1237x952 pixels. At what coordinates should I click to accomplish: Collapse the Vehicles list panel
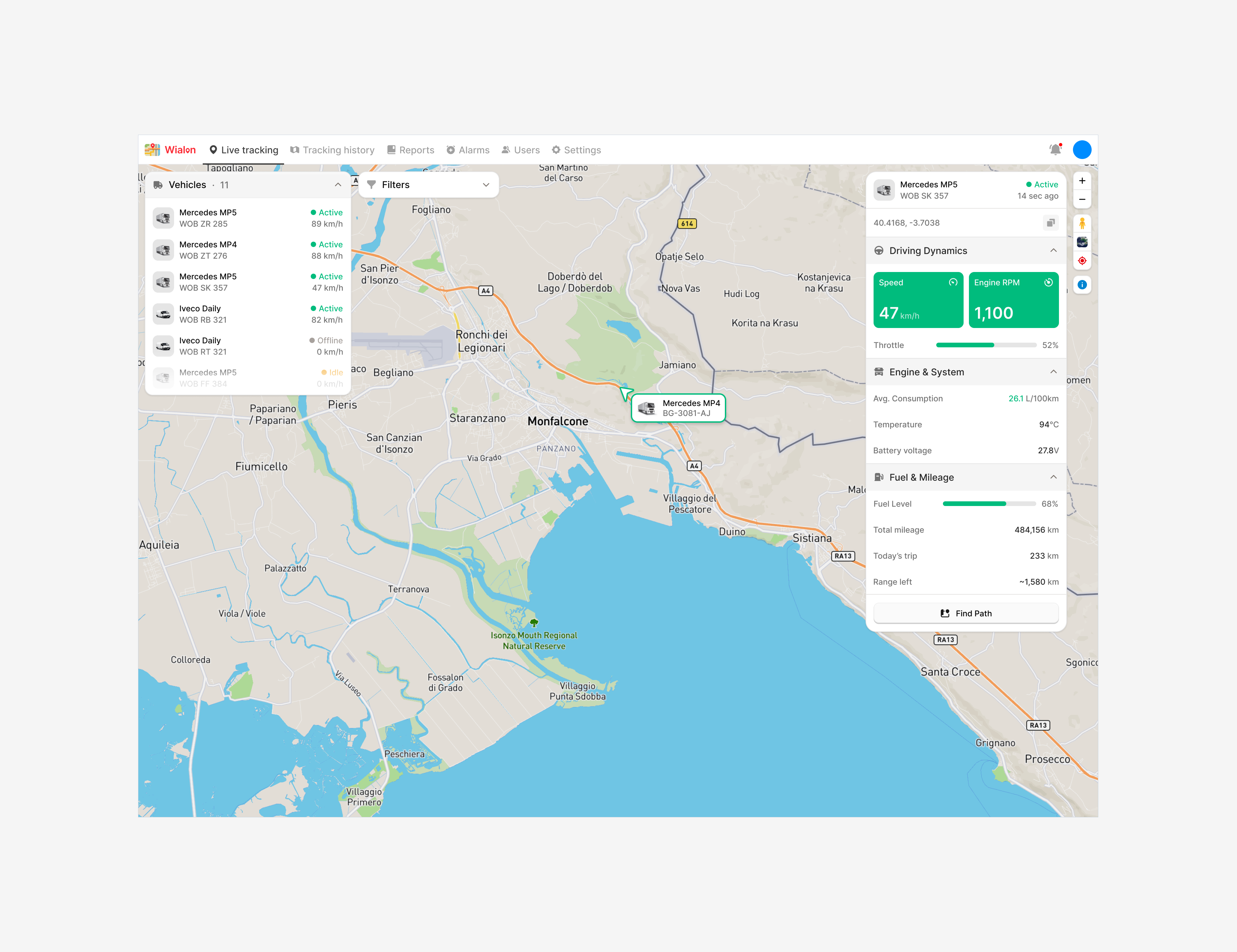[x=338, y=185]
